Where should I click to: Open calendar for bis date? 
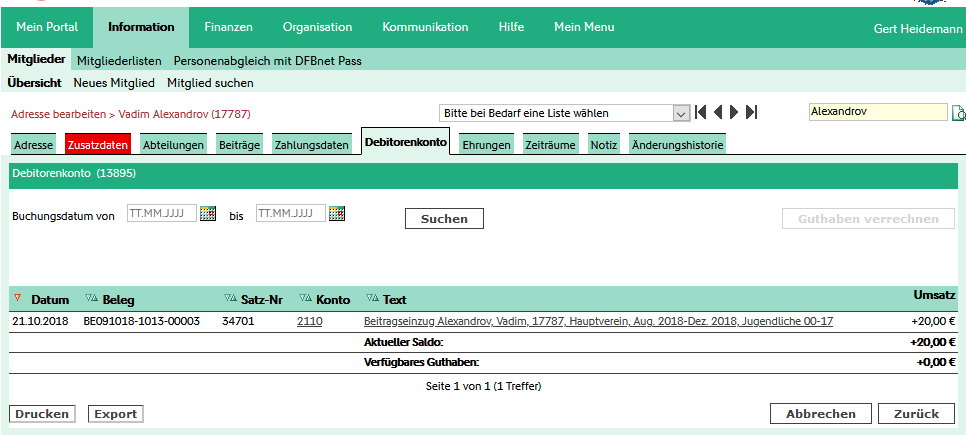tap(337, 214)
